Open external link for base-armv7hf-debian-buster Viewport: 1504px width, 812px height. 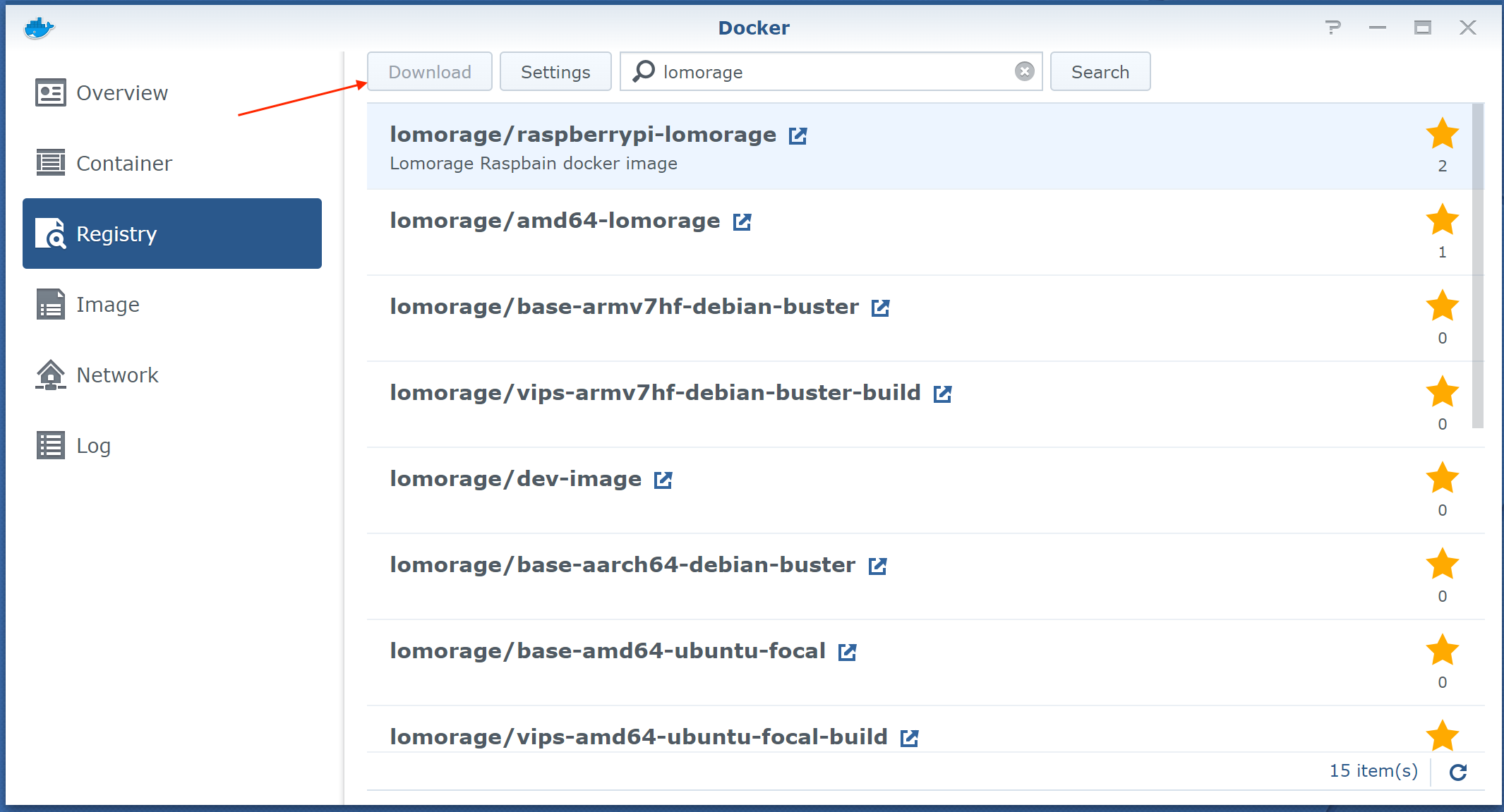881,308
